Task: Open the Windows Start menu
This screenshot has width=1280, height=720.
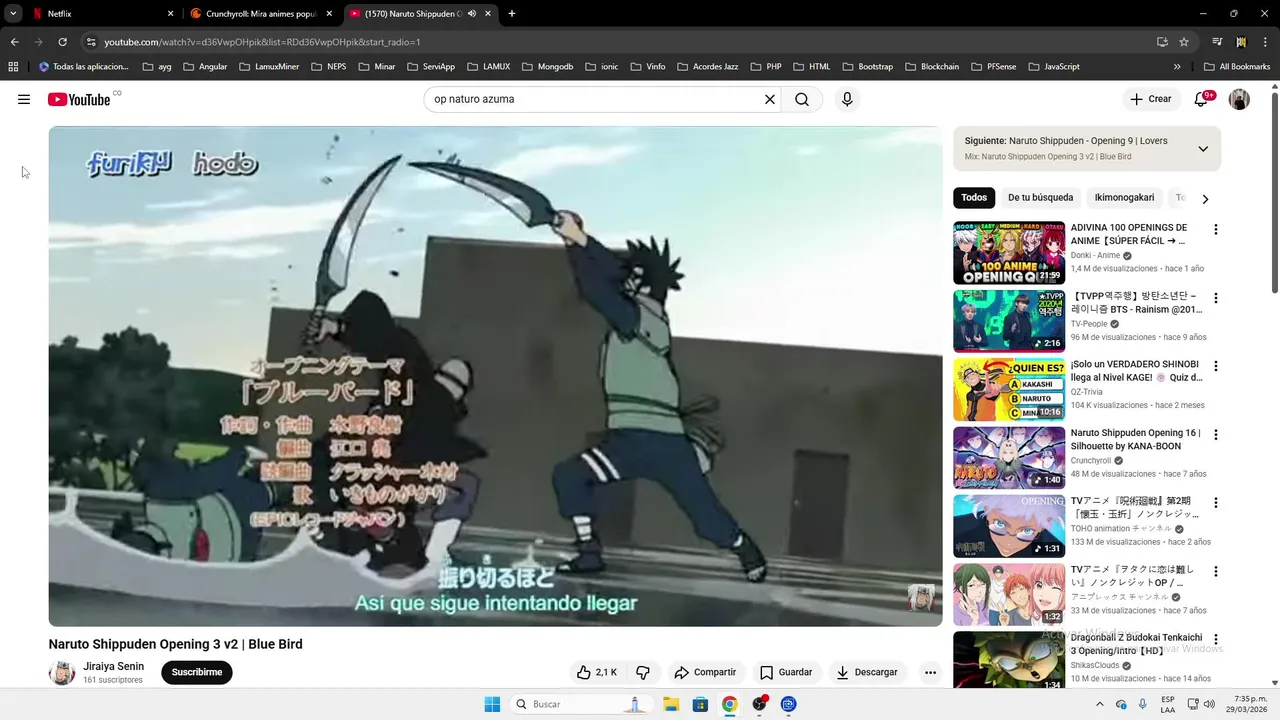Action: coord(492,704)
